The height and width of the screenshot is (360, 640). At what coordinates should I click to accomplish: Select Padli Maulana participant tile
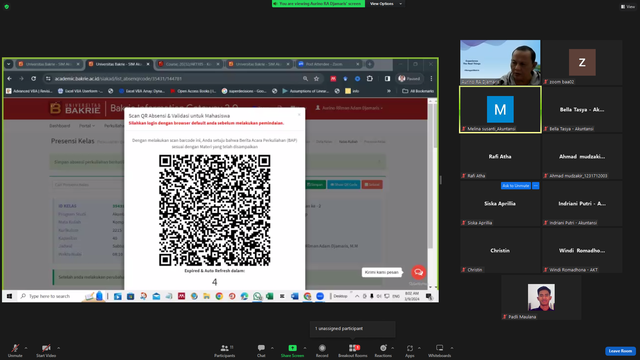coord(541,297)
